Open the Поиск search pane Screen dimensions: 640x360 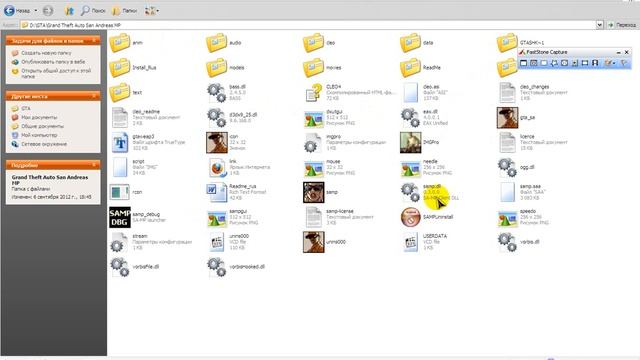click(x=93, y=11)
